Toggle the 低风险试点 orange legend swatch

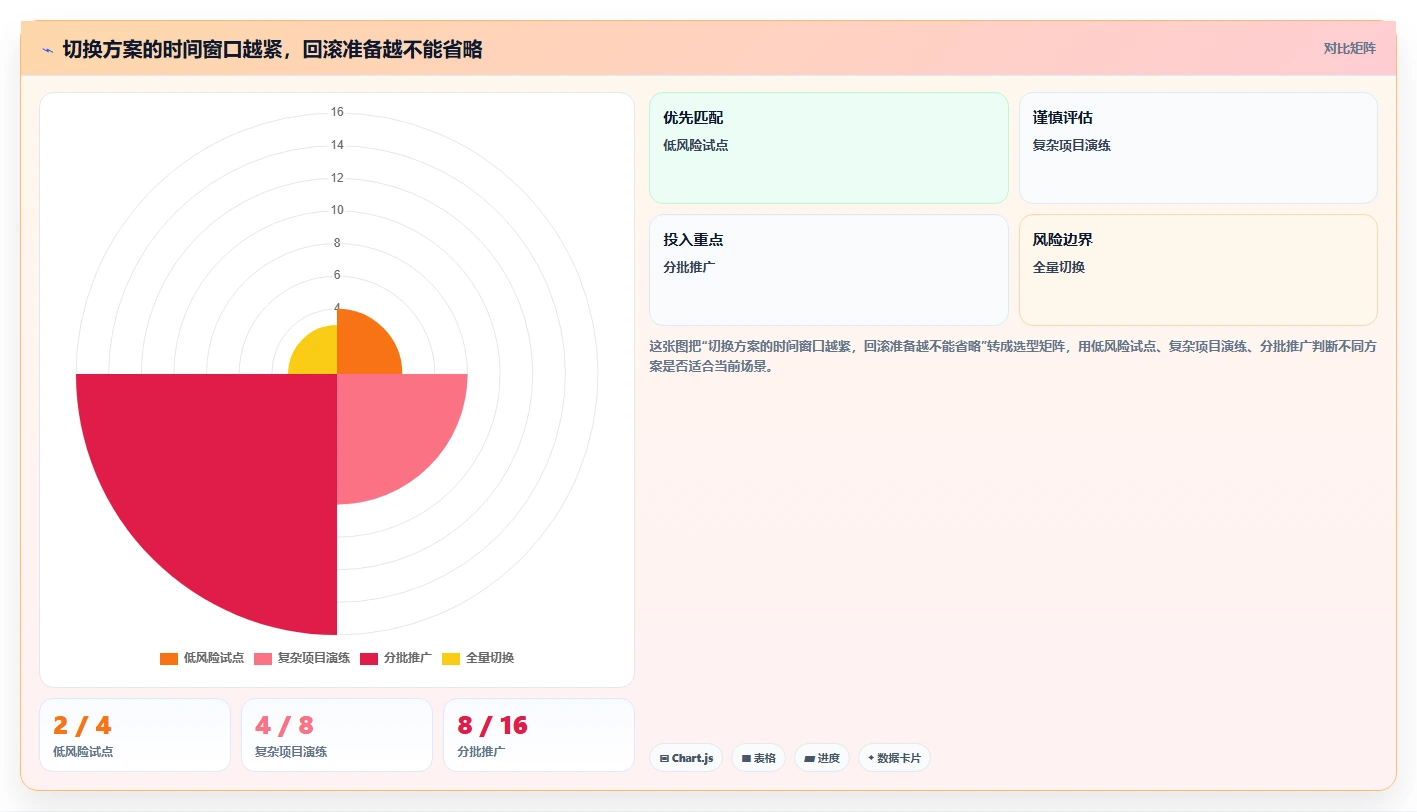click(x=169, y=658)
